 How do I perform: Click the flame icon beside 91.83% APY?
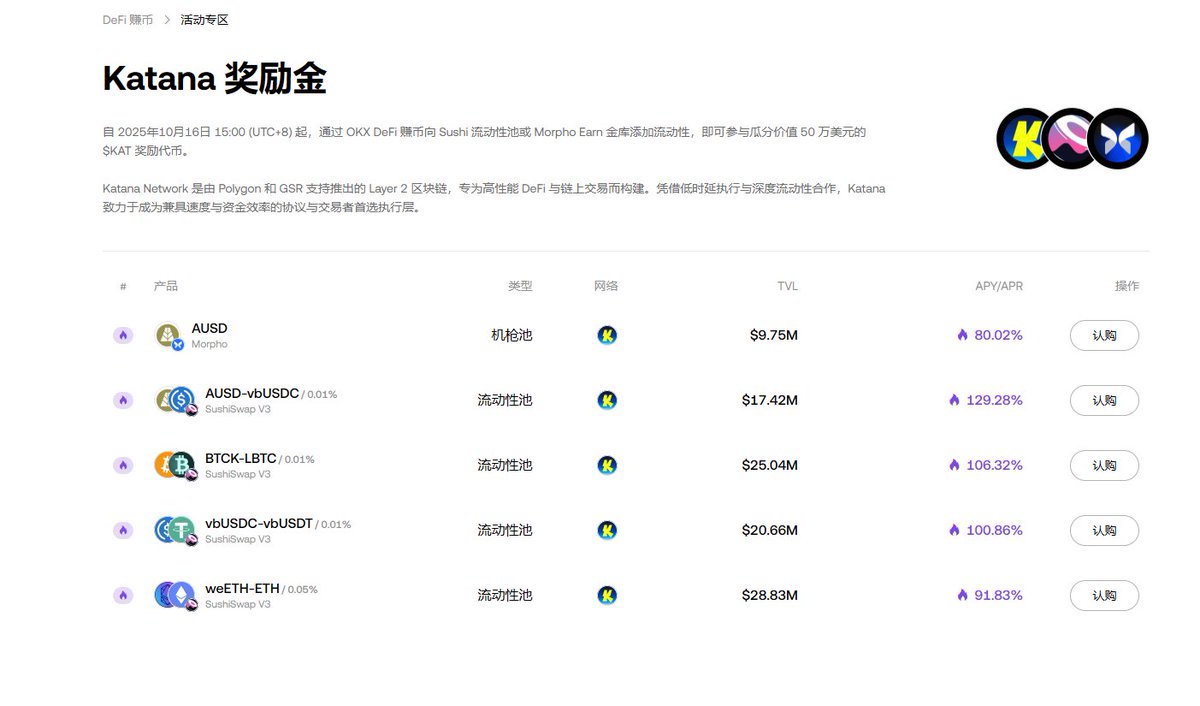pos(962,595)
